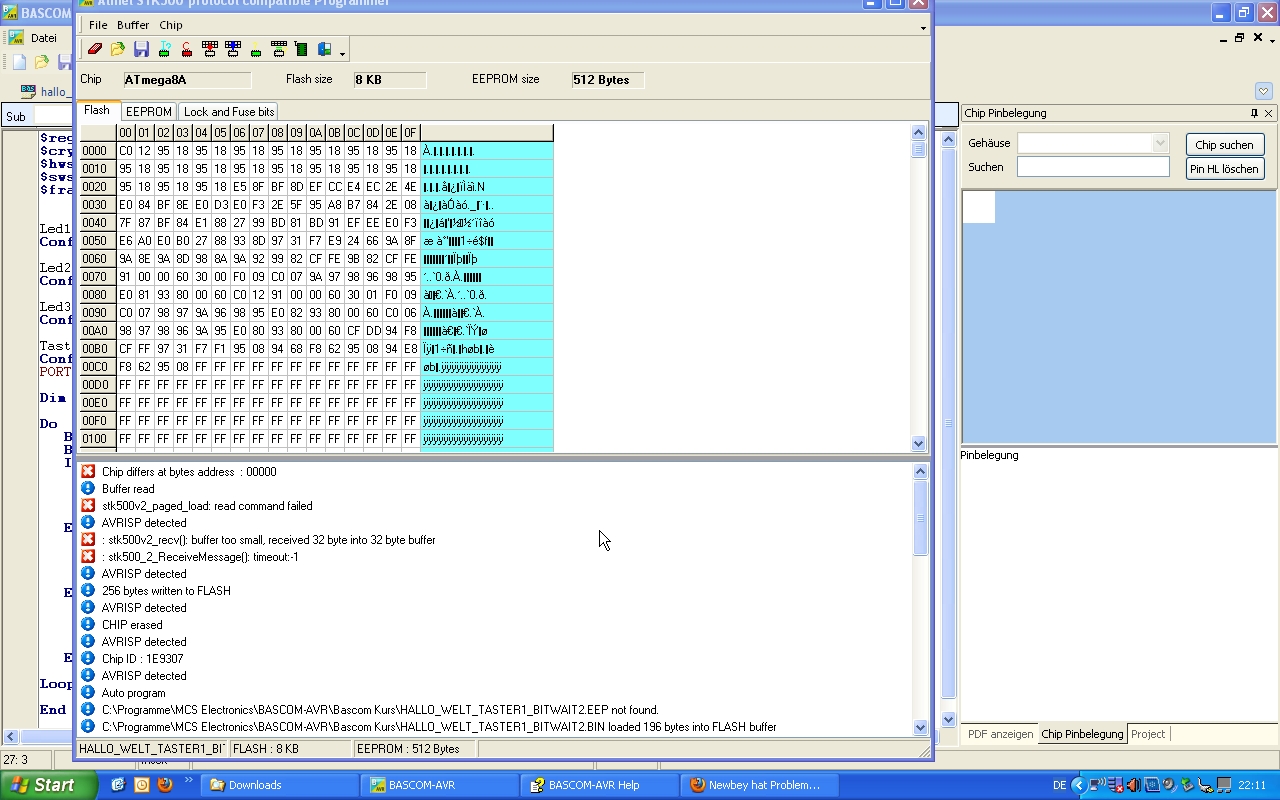Click the volume speaker tray icon

pyautogui.click(x=1168, y=785)
